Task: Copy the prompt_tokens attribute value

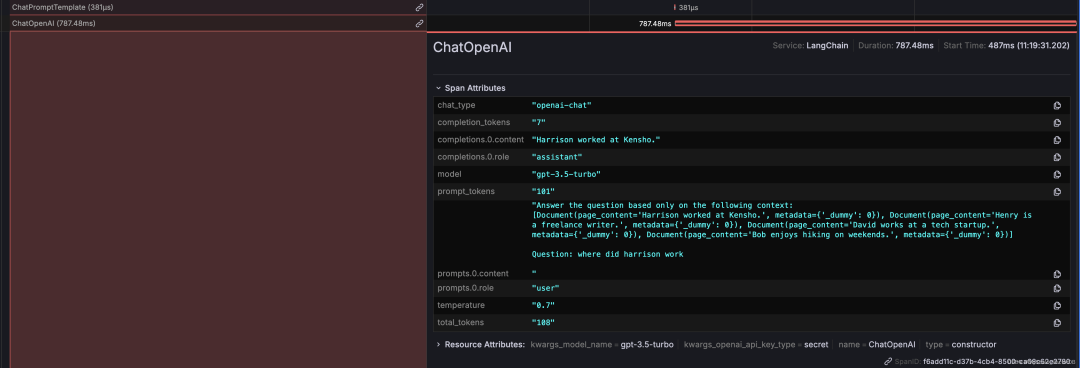Action: click(x=1057, y=192)
